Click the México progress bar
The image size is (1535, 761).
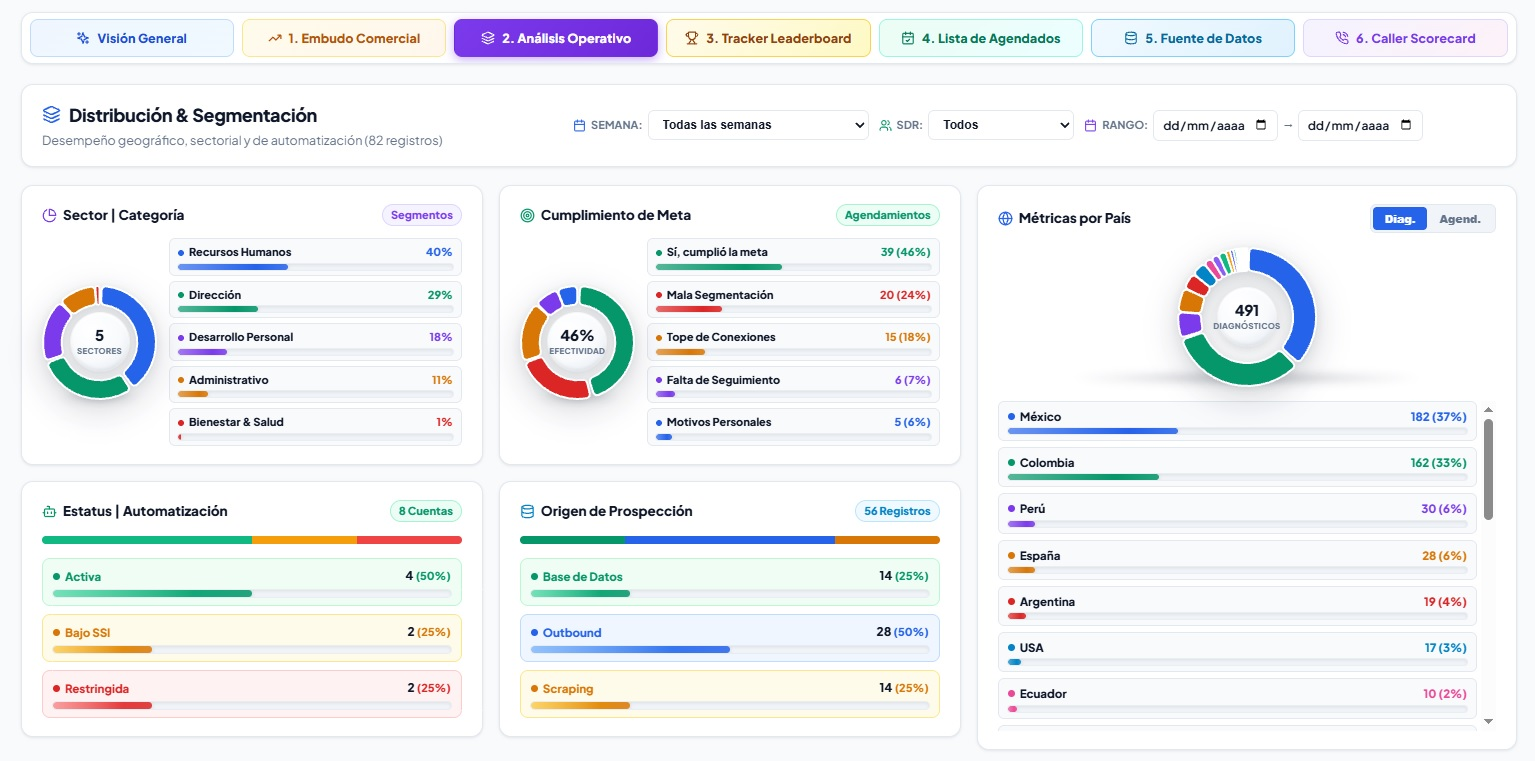1237,431
